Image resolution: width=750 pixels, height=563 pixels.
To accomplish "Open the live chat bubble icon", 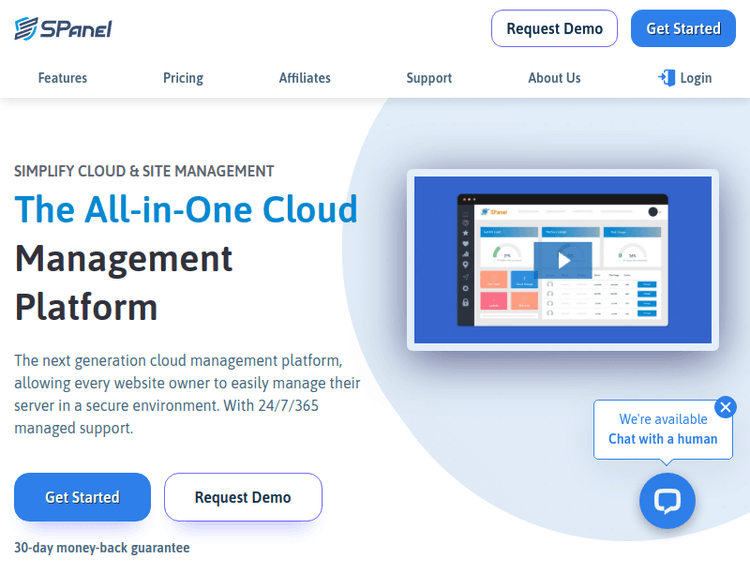I will pyautogui.click(x=667, y=500).
